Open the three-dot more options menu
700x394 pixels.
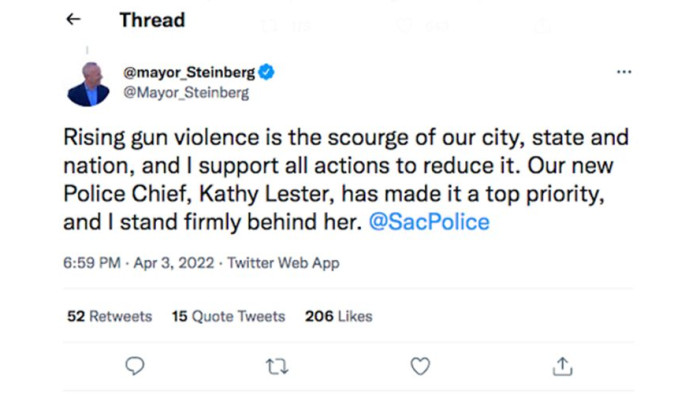[624, 72]
